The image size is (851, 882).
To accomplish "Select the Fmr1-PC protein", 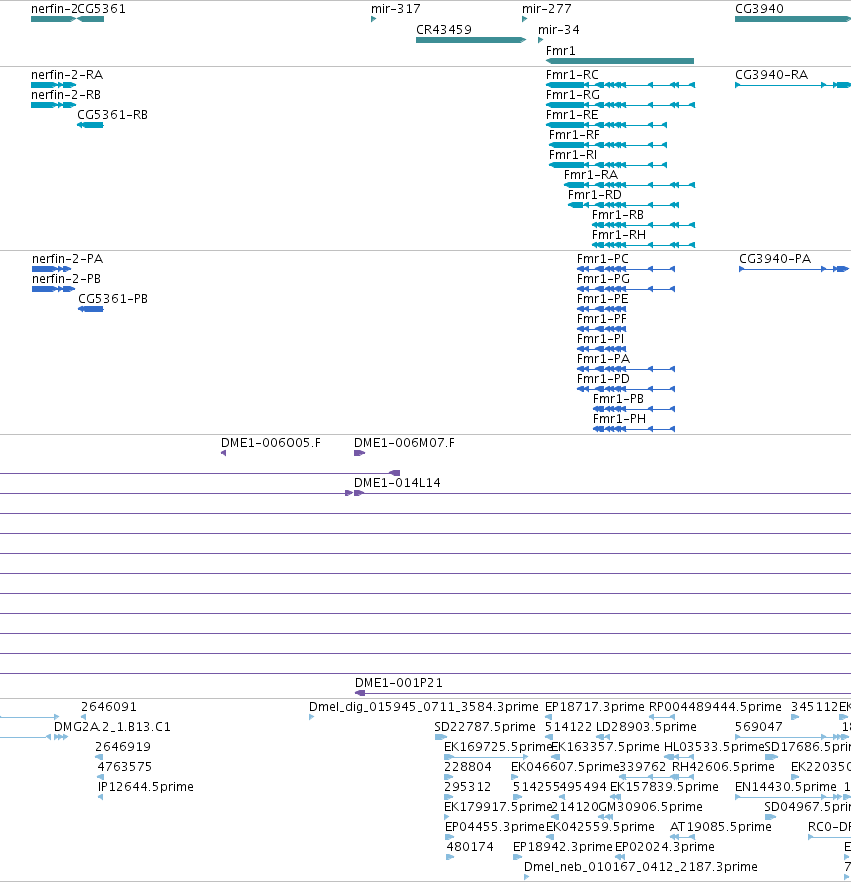I will click(x=625, y=269).
